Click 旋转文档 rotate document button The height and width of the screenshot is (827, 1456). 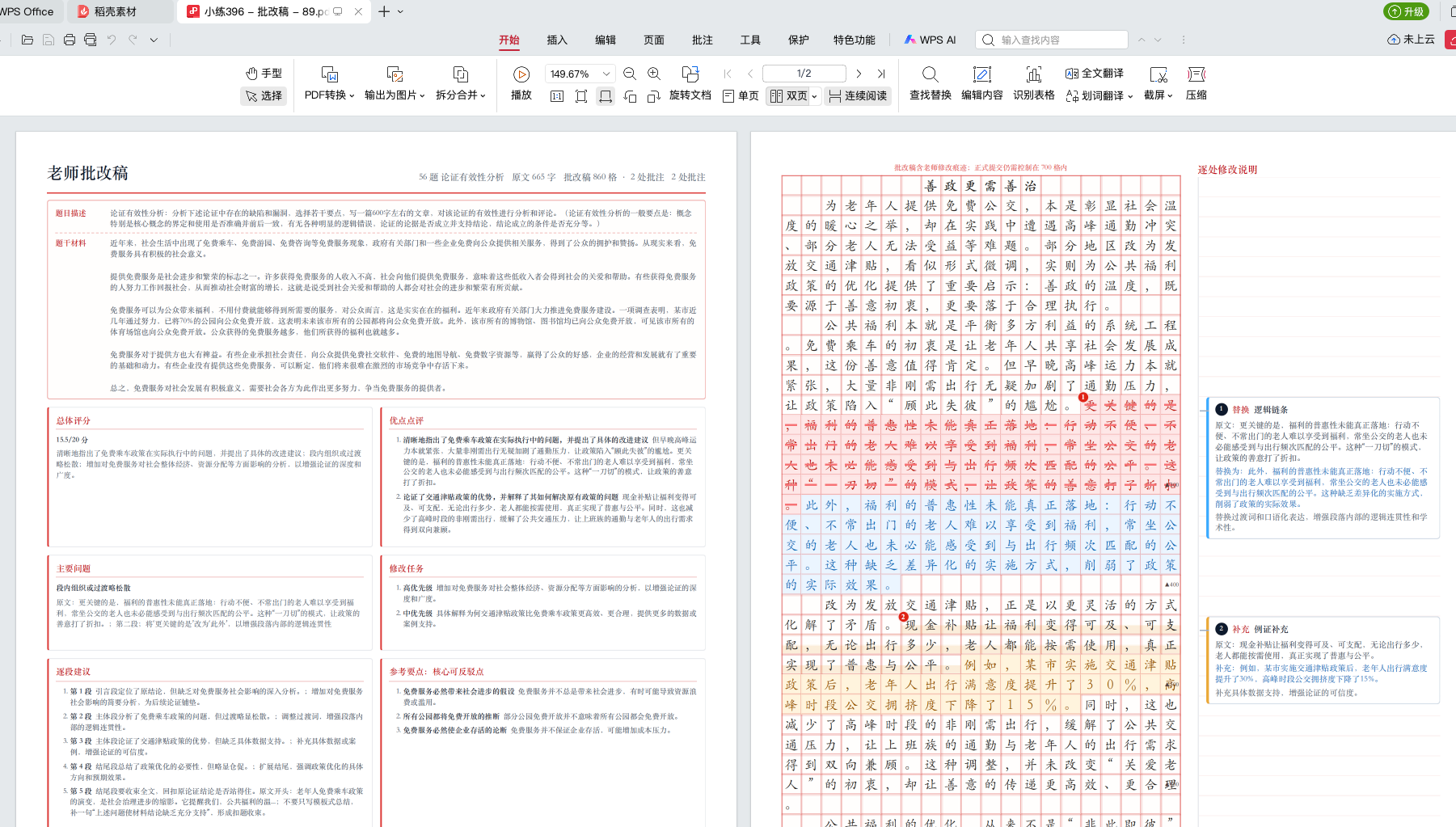click(690, 83)
